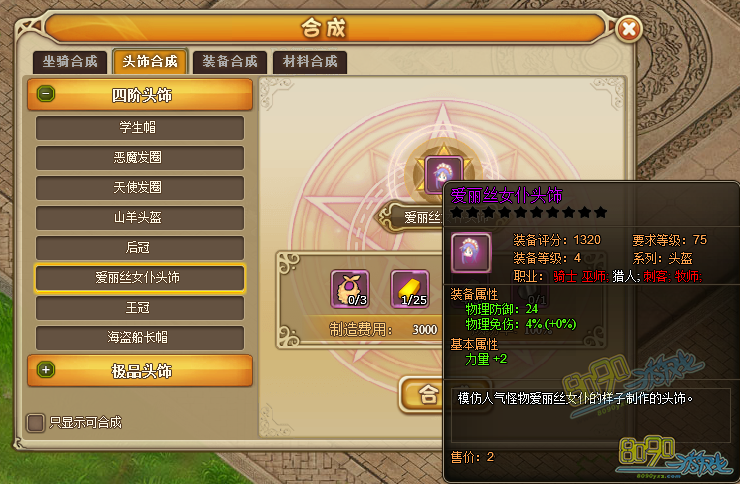Select 天使发圈 in the list

coord(140,188)
